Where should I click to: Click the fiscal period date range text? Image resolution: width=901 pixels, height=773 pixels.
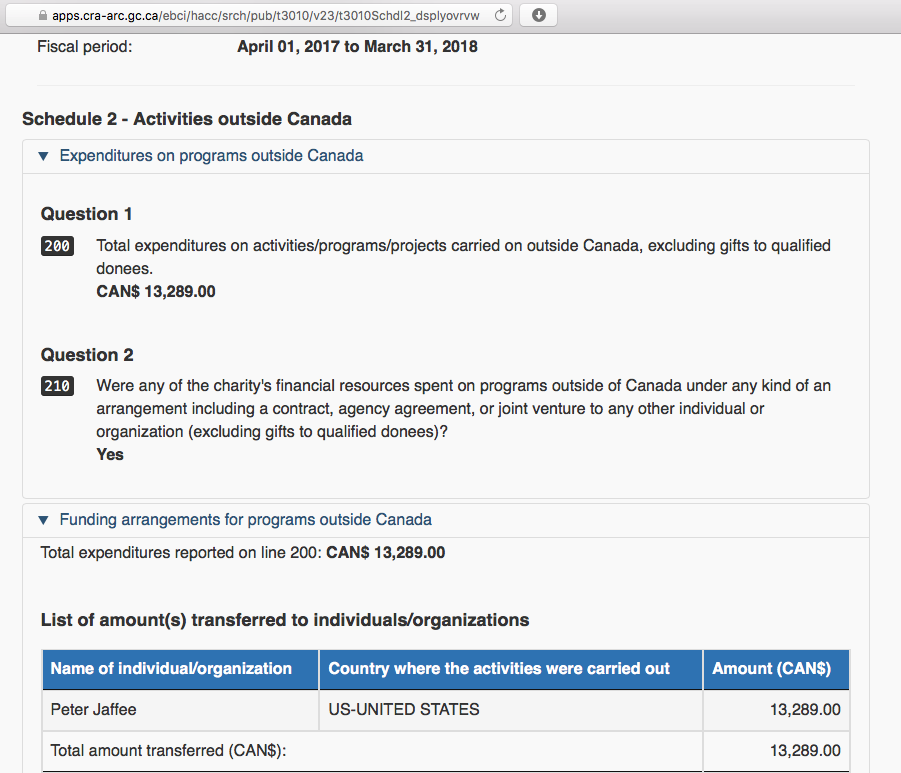[357, 47]
